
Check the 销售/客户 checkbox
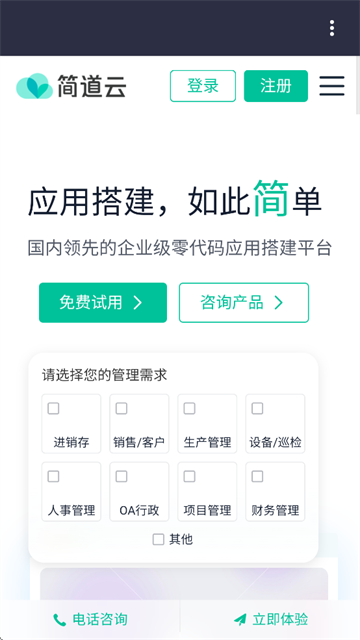[121, 408]
